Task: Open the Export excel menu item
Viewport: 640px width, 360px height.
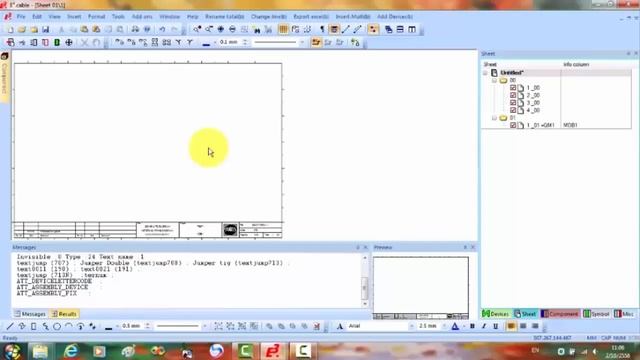Action: [x=311, y=17]
